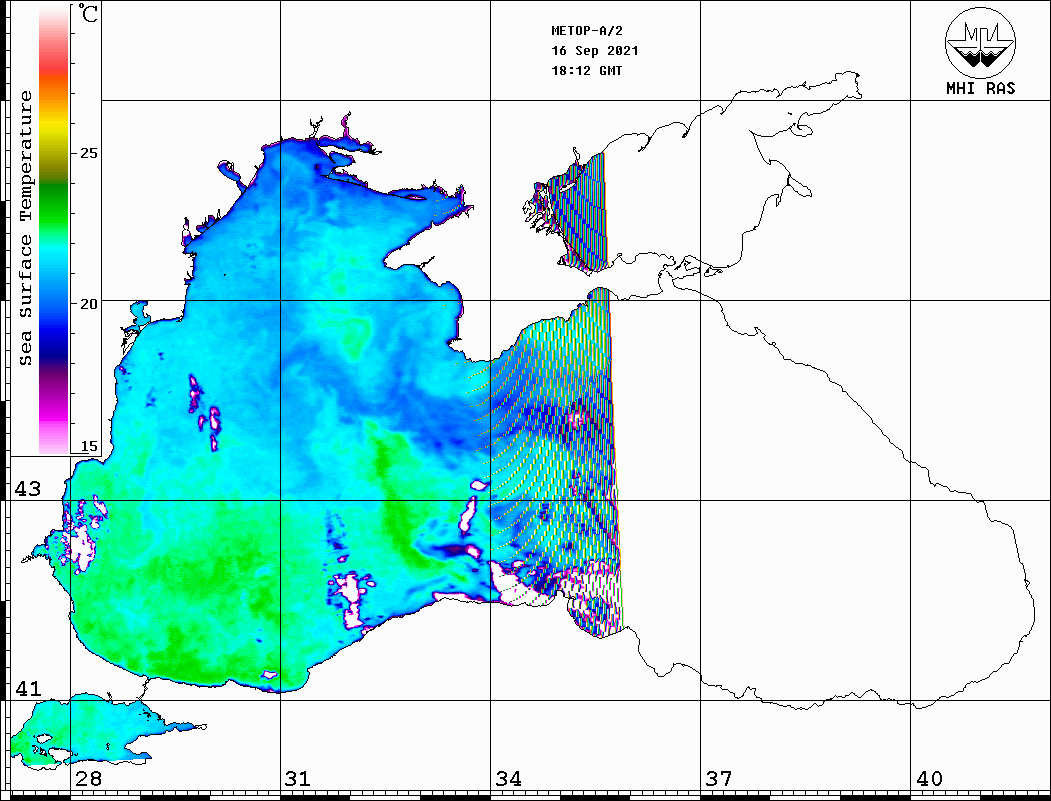Image resolution: width=1051 pixels, height=801 pixels.
Task: Click the '20' colorbar tick value
Action: 88,304
